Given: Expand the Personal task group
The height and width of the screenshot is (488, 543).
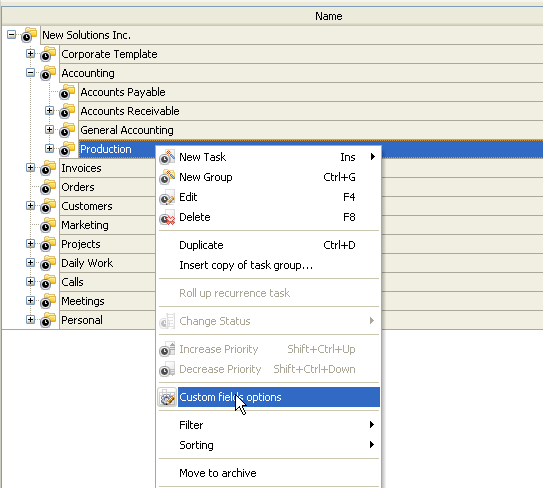Looking at the screenshot, I should [x=30, y=320].
